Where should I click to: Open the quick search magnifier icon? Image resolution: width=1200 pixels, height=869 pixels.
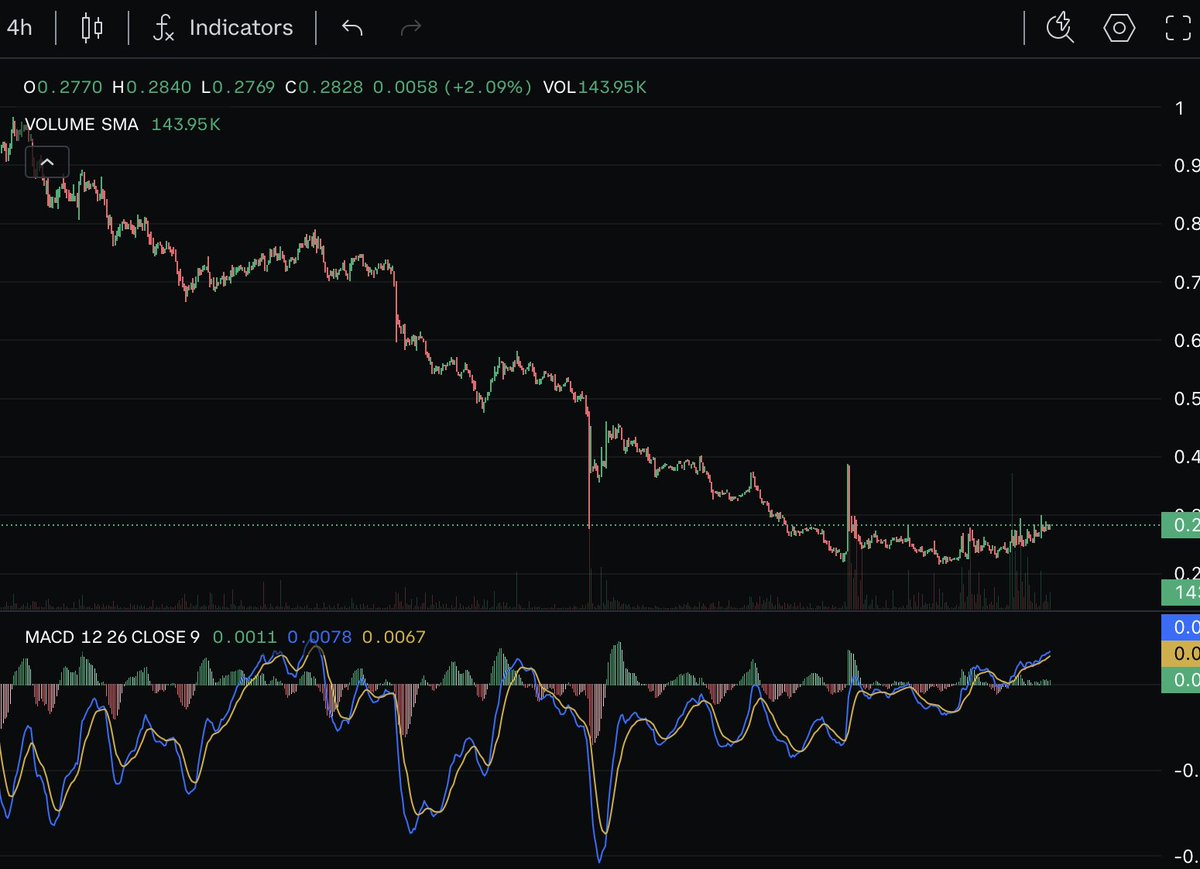1059,29
